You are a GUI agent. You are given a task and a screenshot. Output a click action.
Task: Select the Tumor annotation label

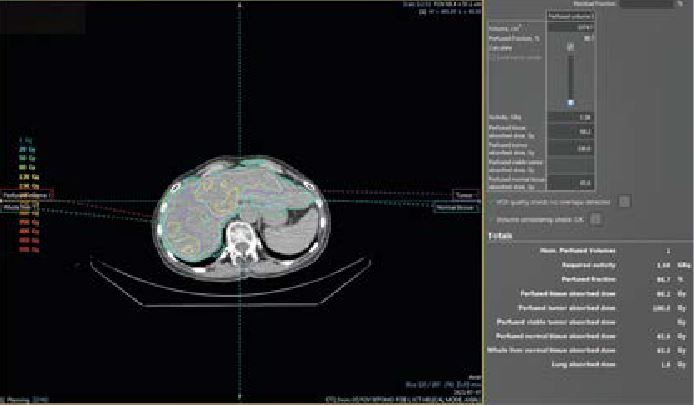463,195
